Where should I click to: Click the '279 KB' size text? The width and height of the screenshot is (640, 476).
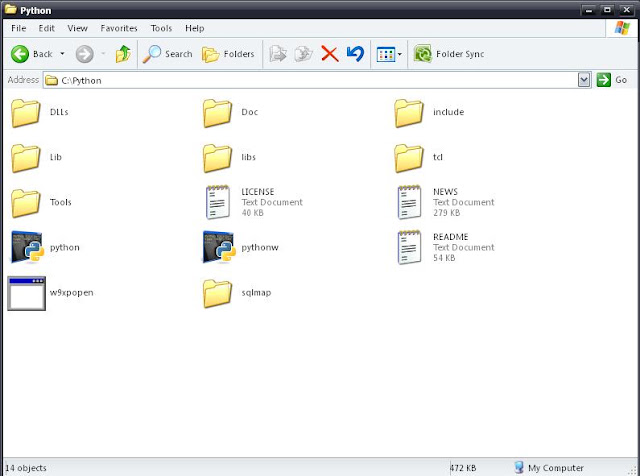pos(447,213)
